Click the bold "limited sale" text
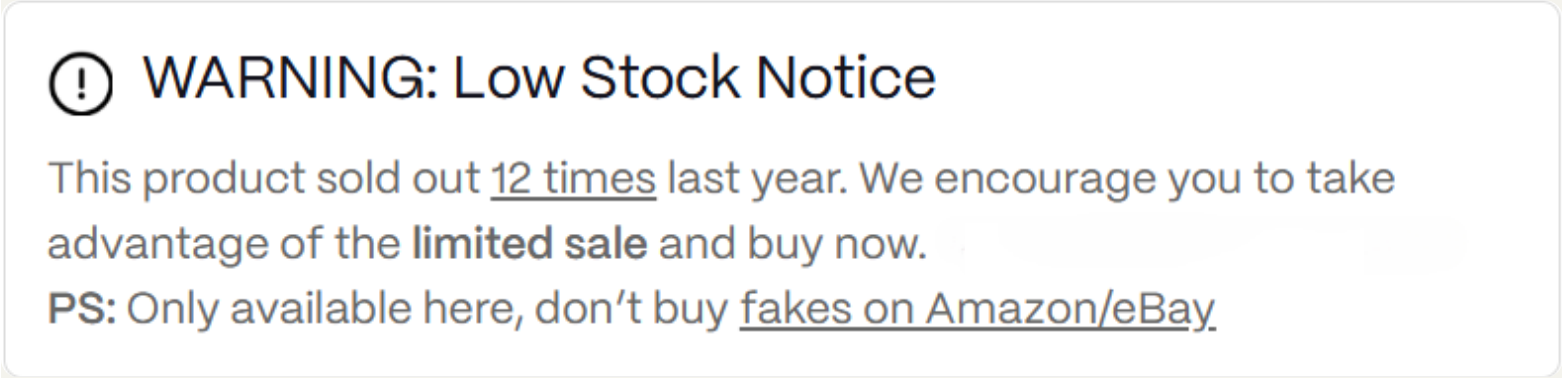This screenshot has width=1563, height=378. click(x=530, y=245)
